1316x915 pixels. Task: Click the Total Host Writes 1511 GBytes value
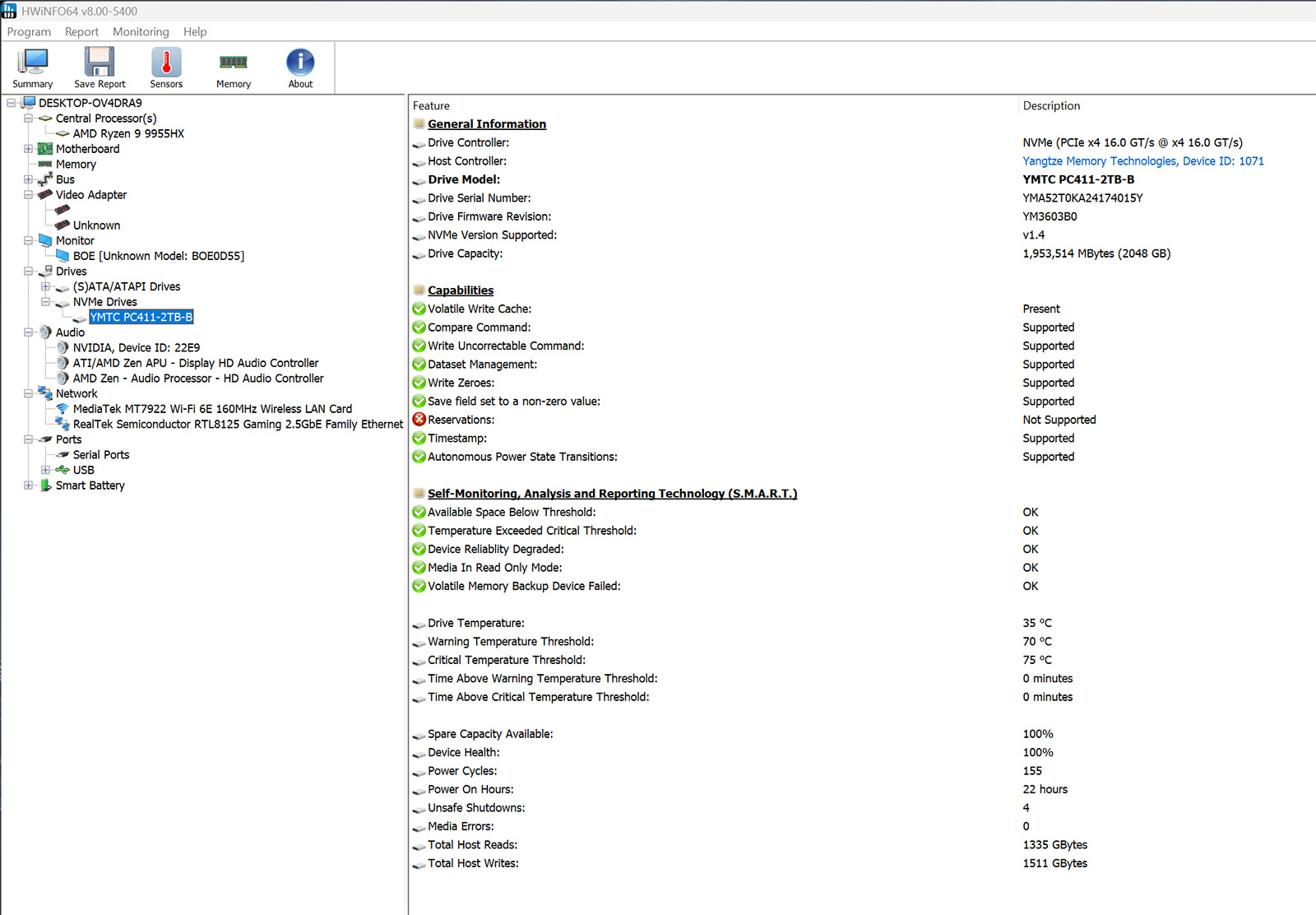pos(1055,863)
